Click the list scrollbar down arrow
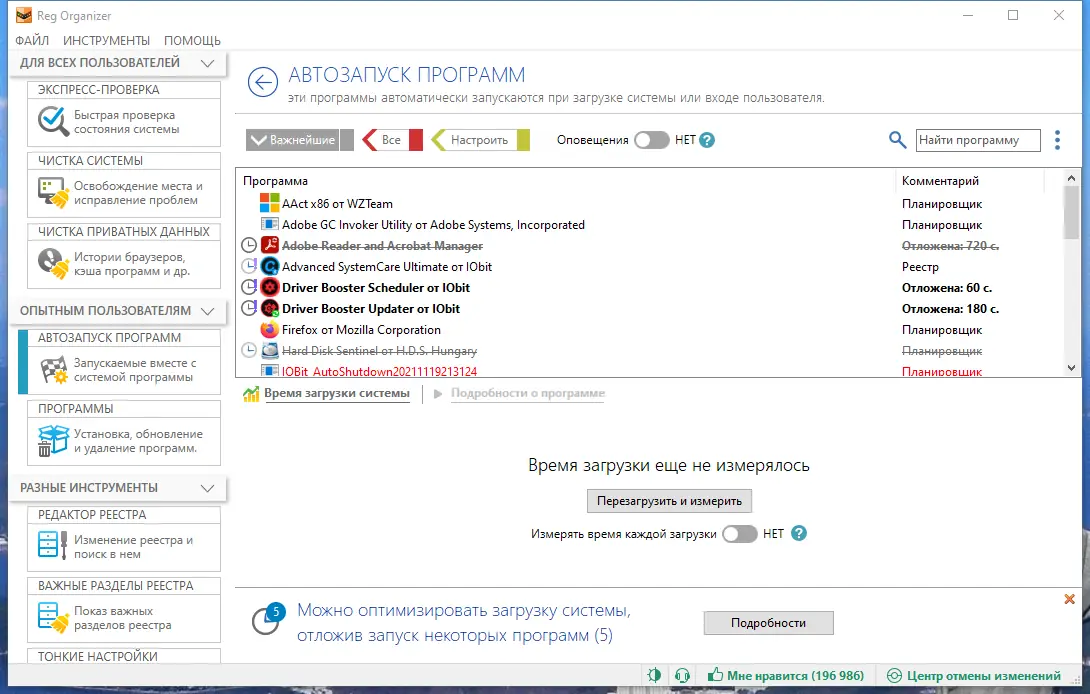 tap(1071, 368)
